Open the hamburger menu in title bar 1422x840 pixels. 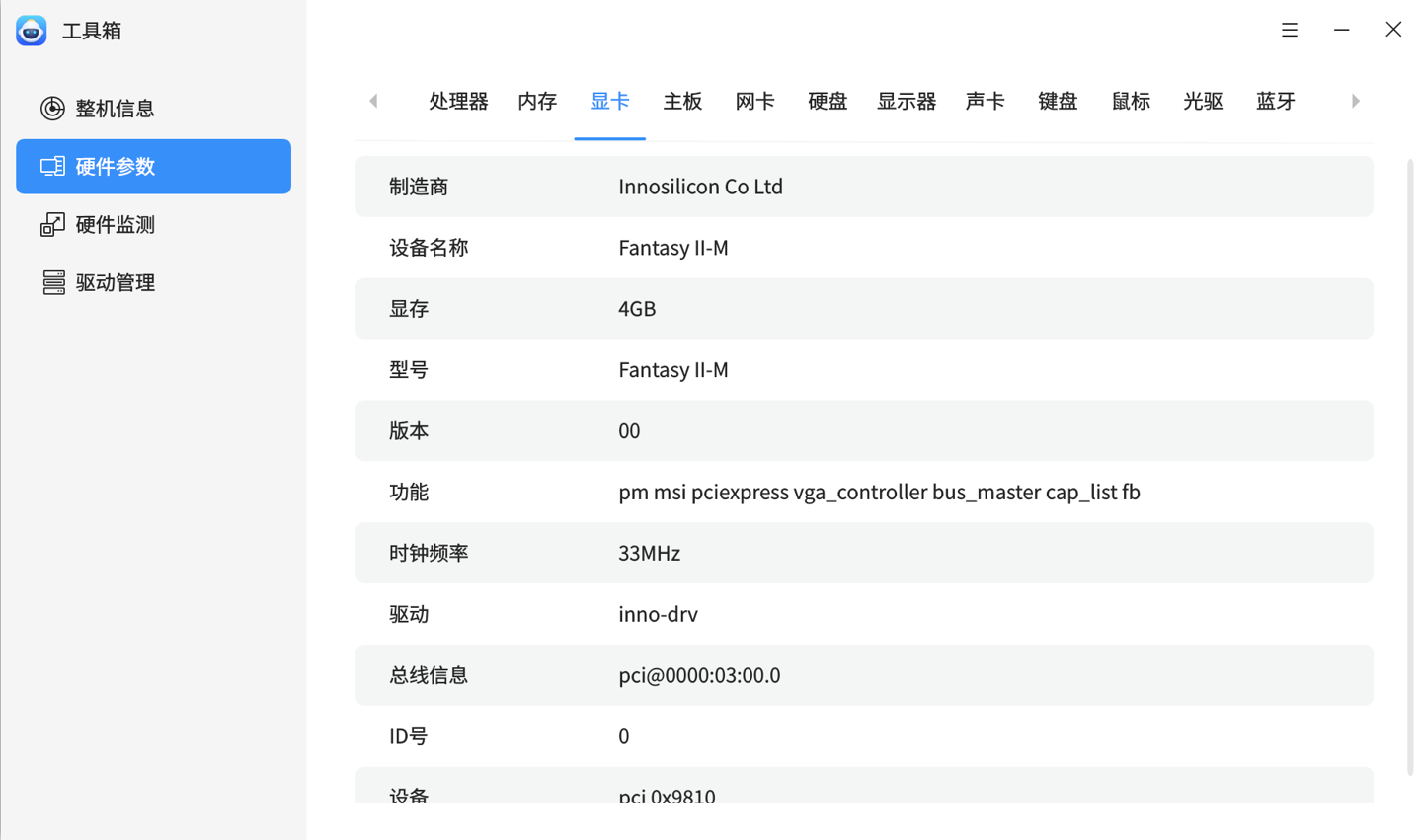[1290, 30]
